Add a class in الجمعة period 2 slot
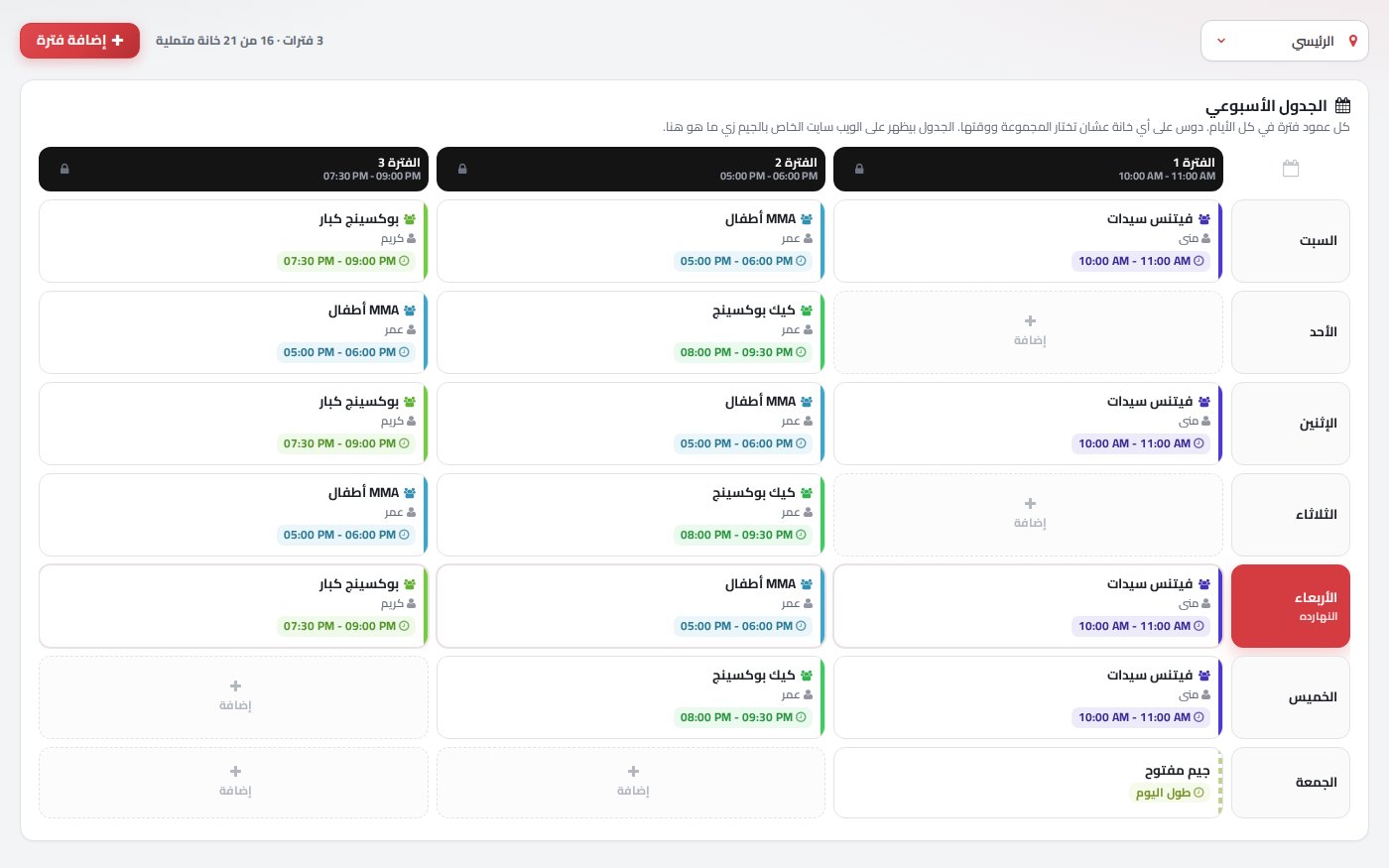1389x868 pixels. point(631,783)
